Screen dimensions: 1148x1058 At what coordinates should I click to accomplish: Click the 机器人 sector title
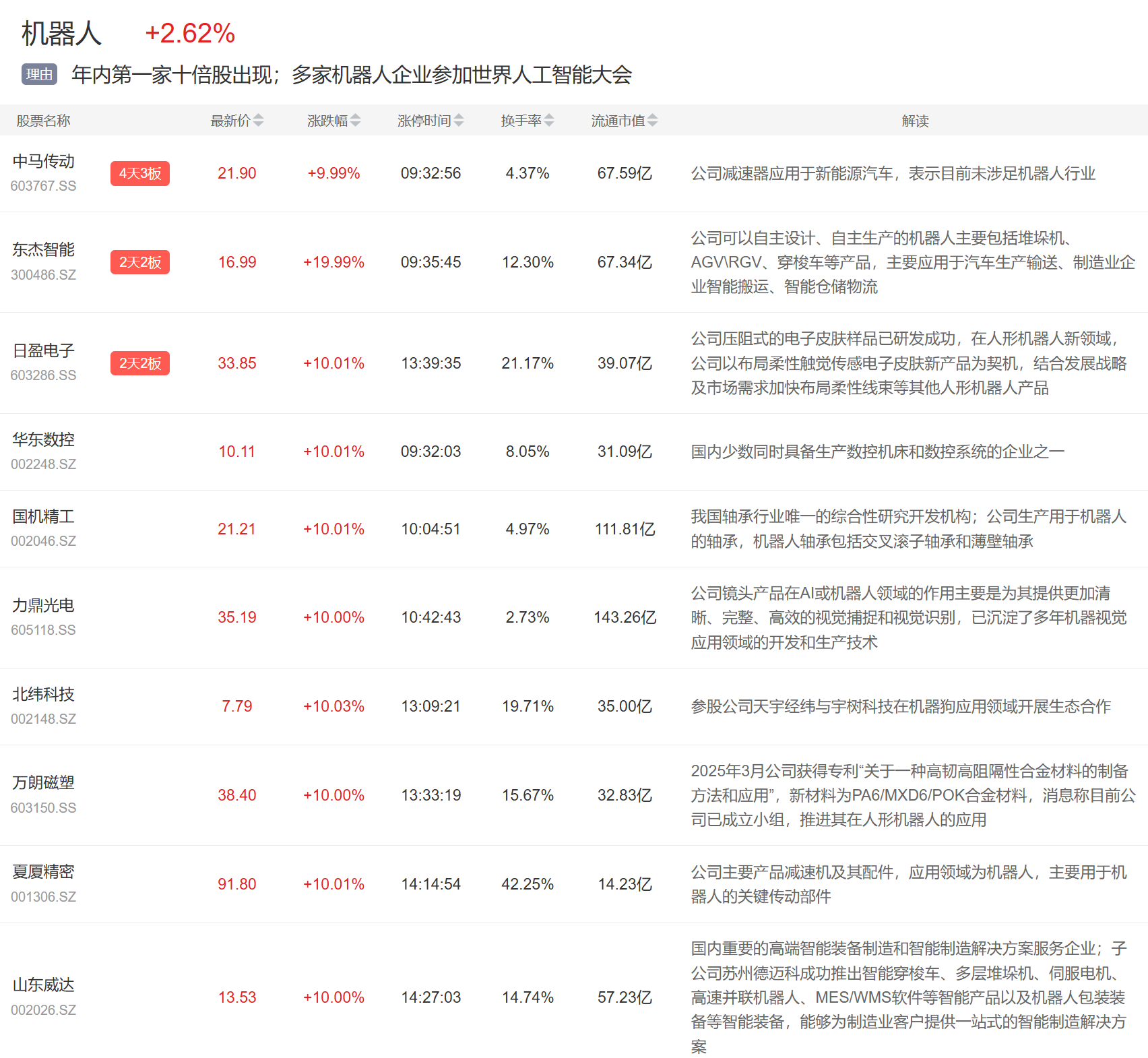61,34
